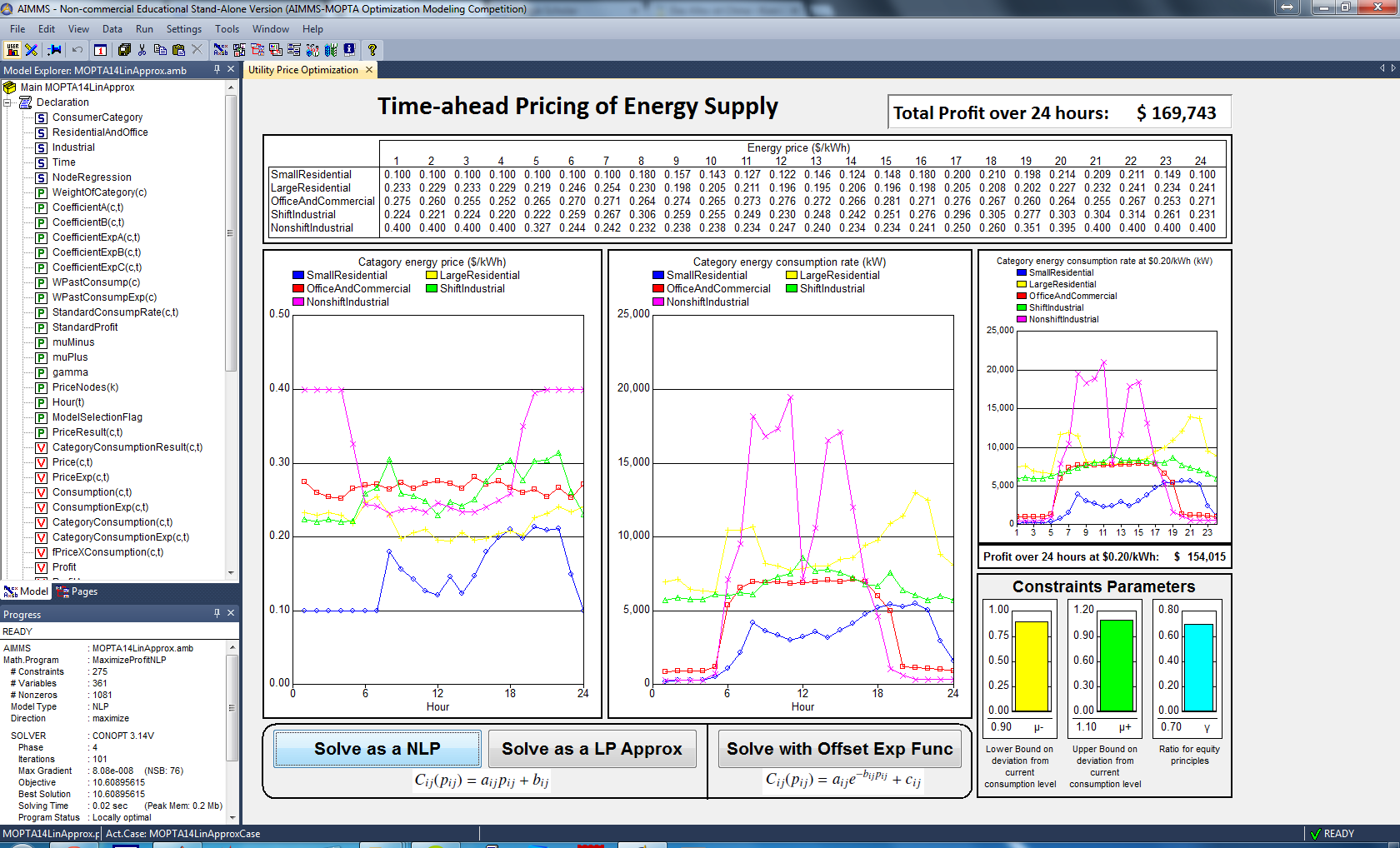
Task: Open the View menu
Action: pos(78,29)
